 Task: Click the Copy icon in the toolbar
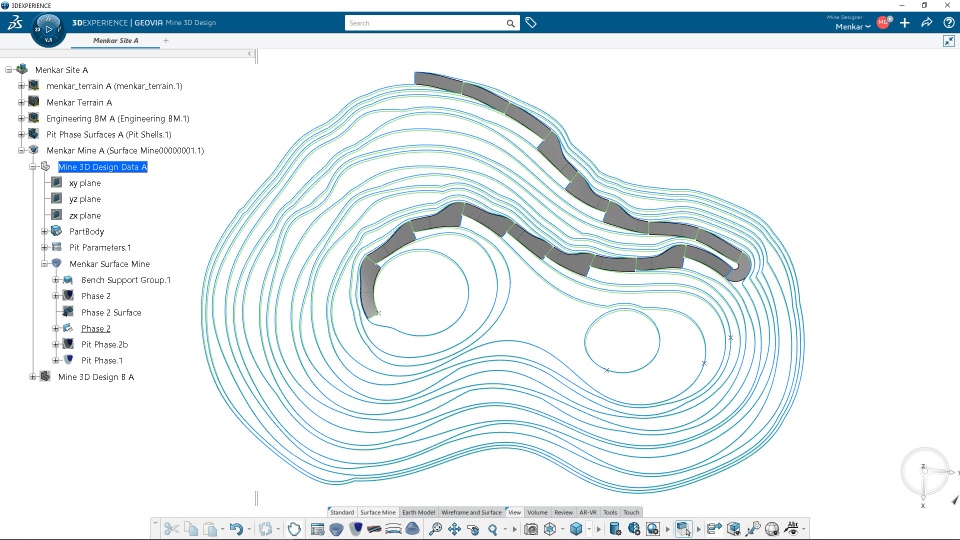191,529
